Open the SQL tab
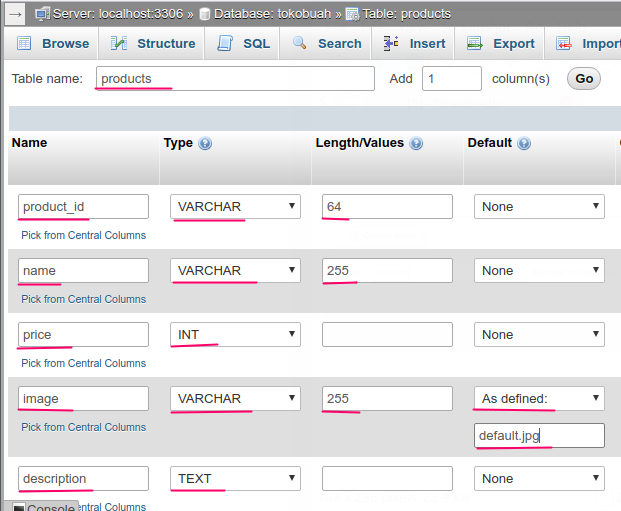Viewport: 621px width, 511px height. click(244, 44)
